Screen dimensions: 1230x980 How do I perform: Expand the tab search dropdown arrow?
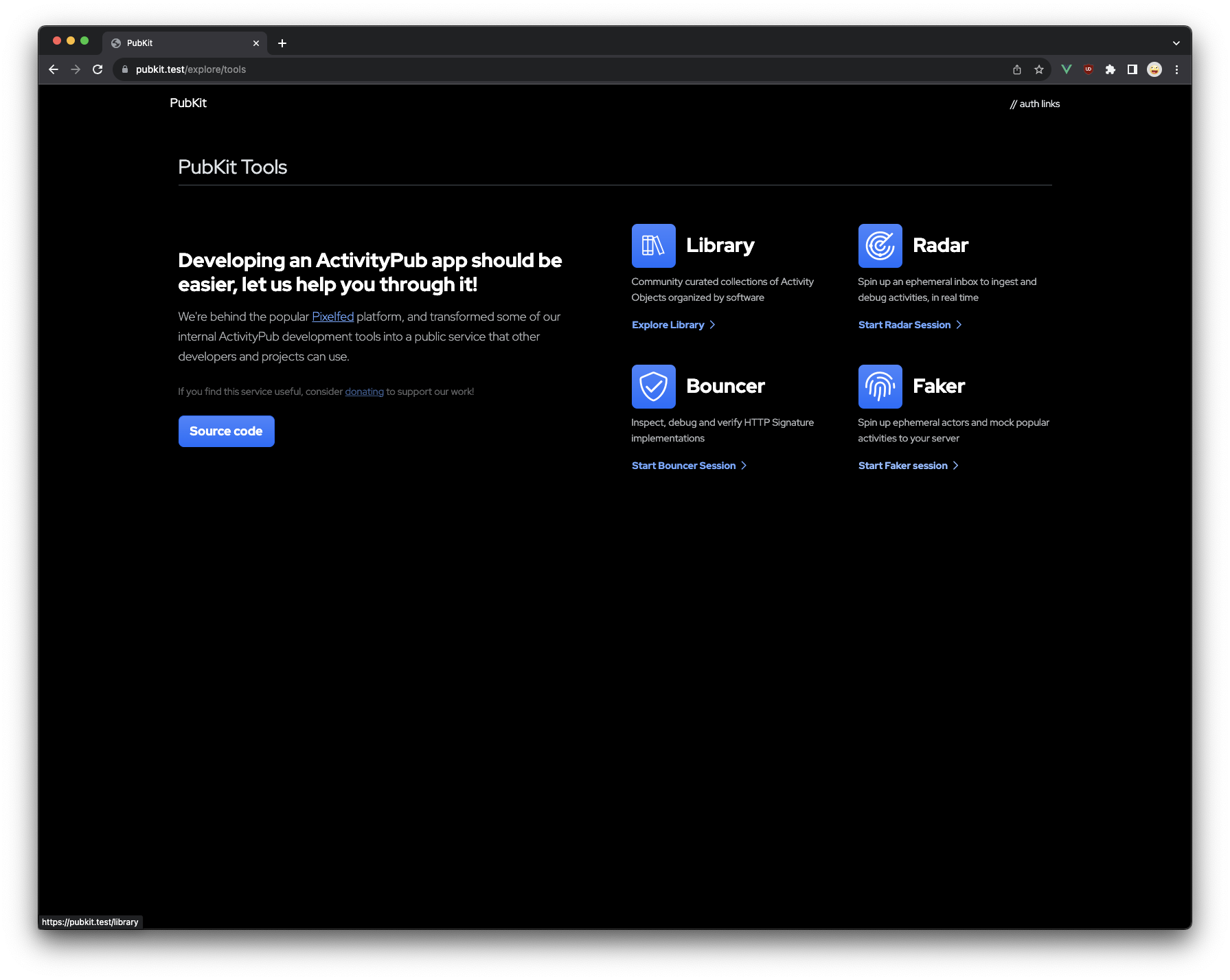click(1176, 43)
